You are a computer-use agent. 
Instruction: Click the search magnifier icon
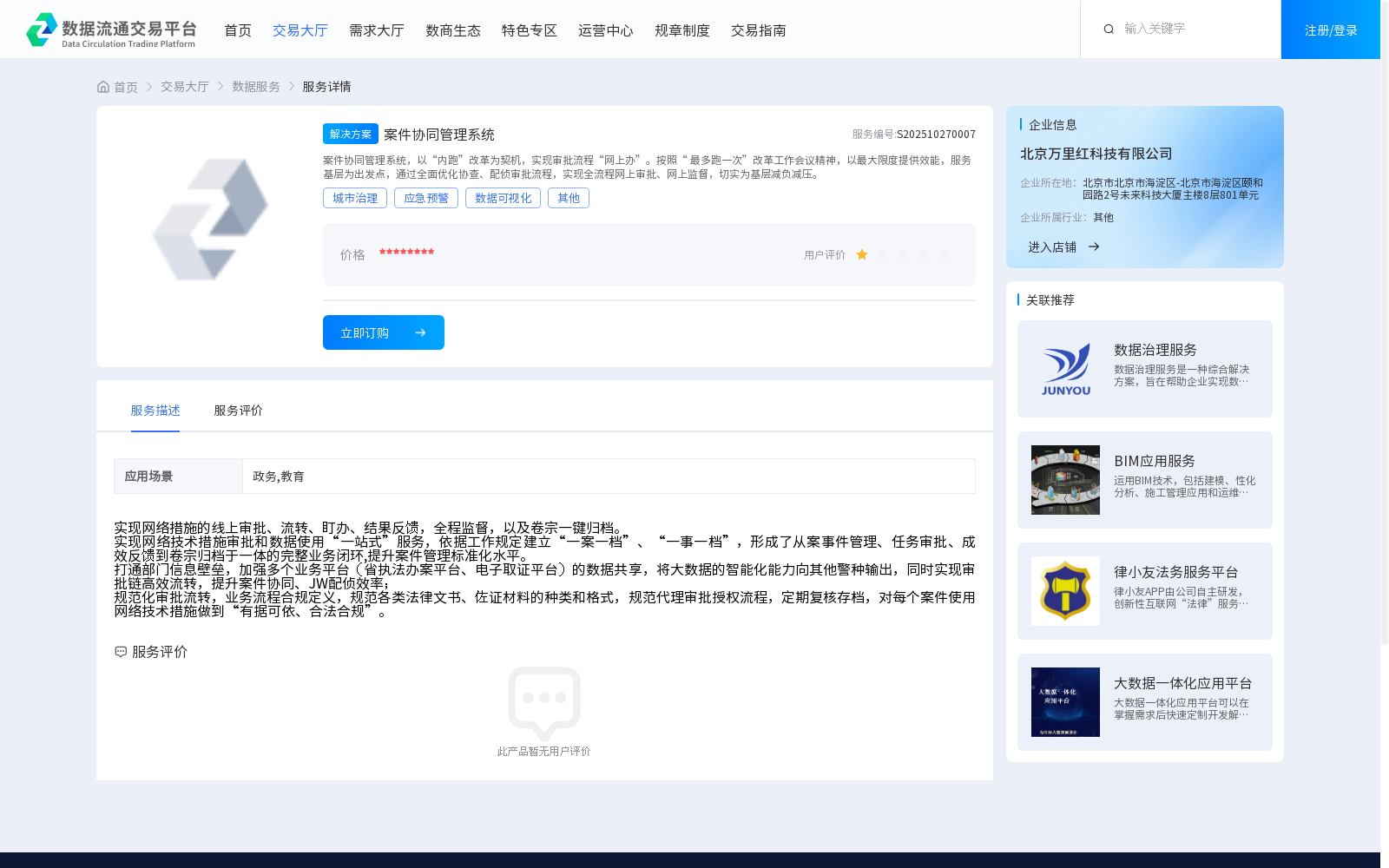[x=1109, y=30]
